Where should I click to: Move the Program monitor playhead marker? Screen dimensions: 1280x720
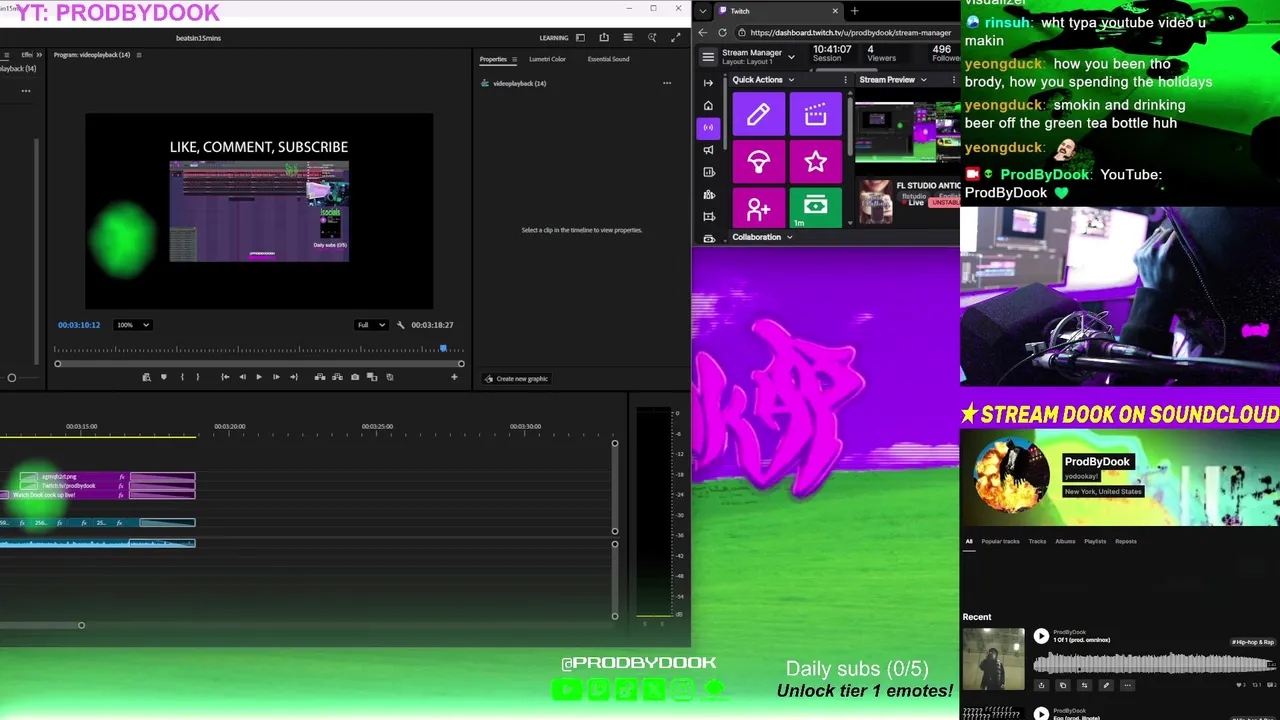point(443,348)
